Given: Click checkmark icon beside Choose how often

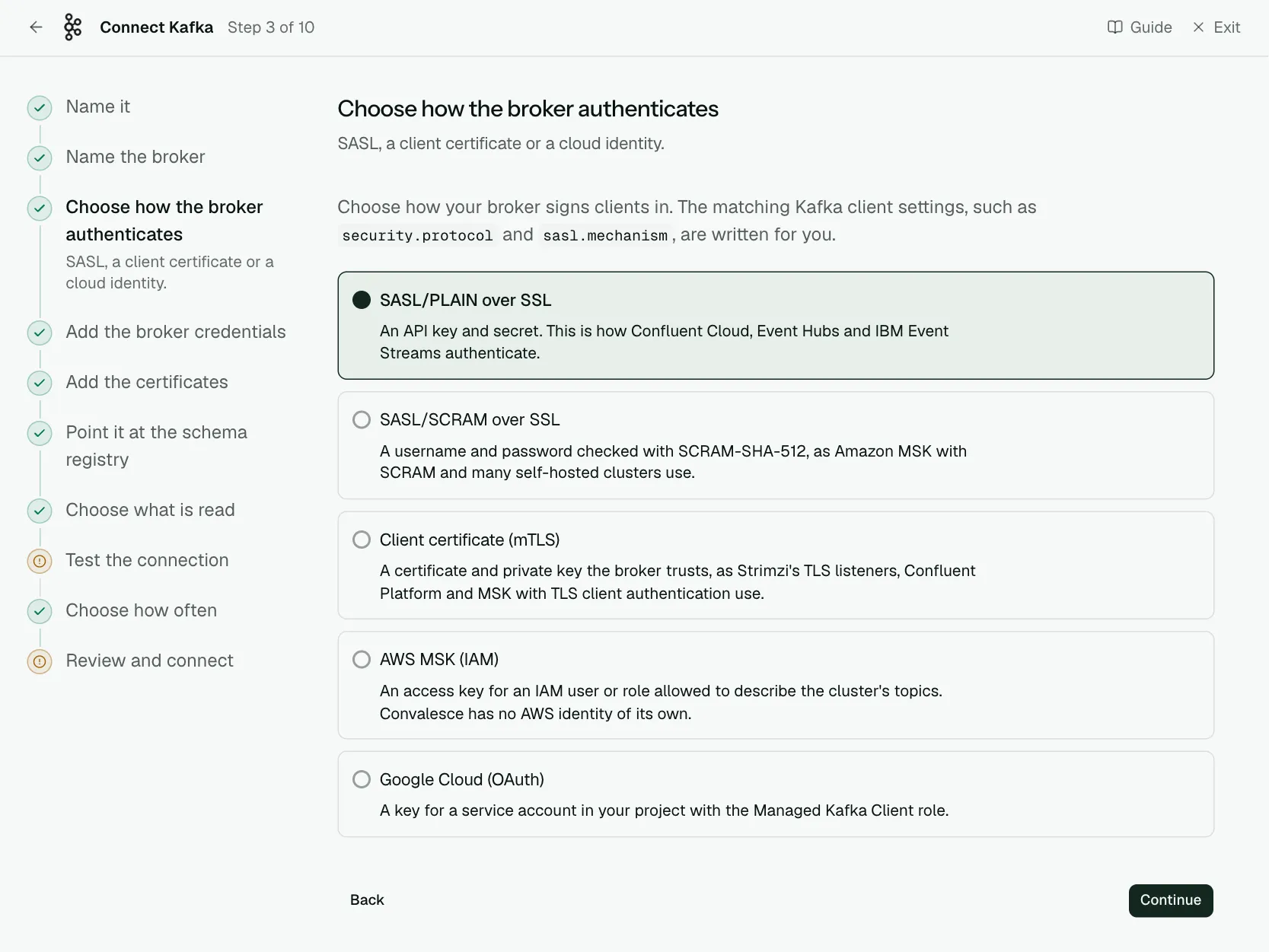Looking at the screenshot, I should click(40, 611).
